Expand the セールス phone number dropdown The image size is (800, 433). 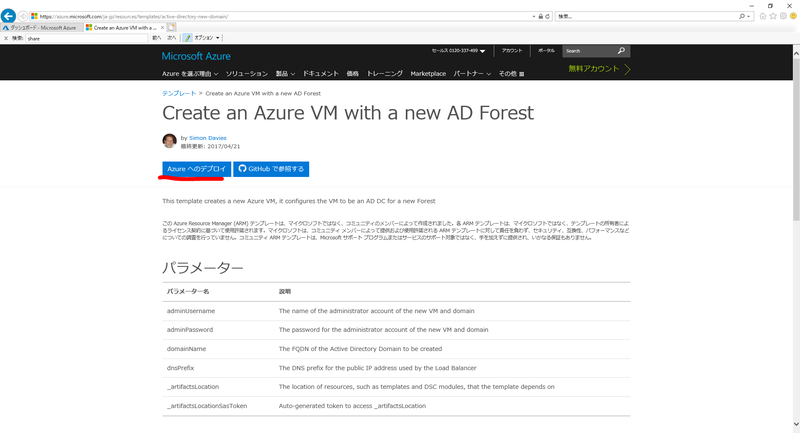click(458, 51)
